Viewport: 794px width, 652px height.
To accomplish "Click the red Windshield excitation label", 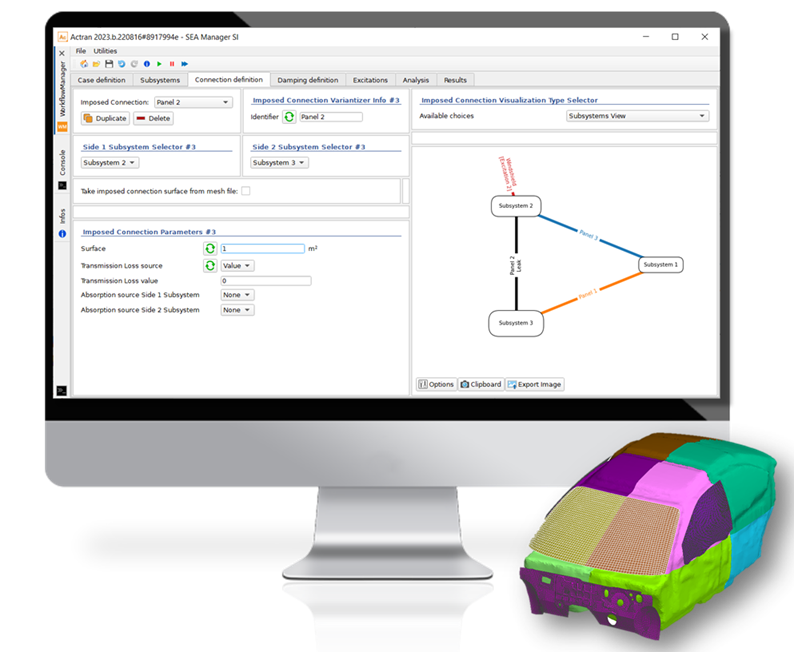I will (506, 175).
